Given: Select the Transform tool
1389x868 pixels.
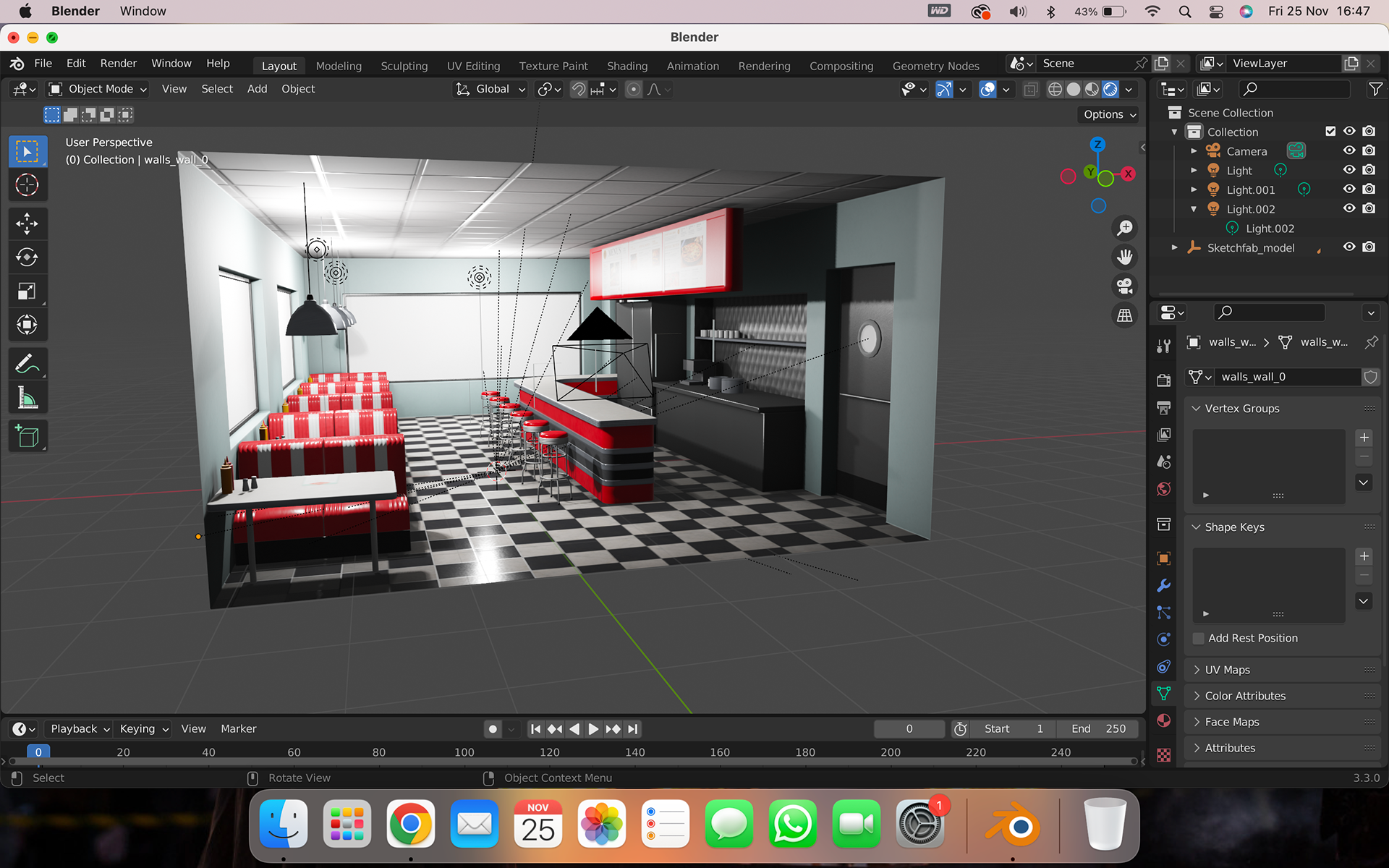Looking at the screenshot, I should pos(27,325).
